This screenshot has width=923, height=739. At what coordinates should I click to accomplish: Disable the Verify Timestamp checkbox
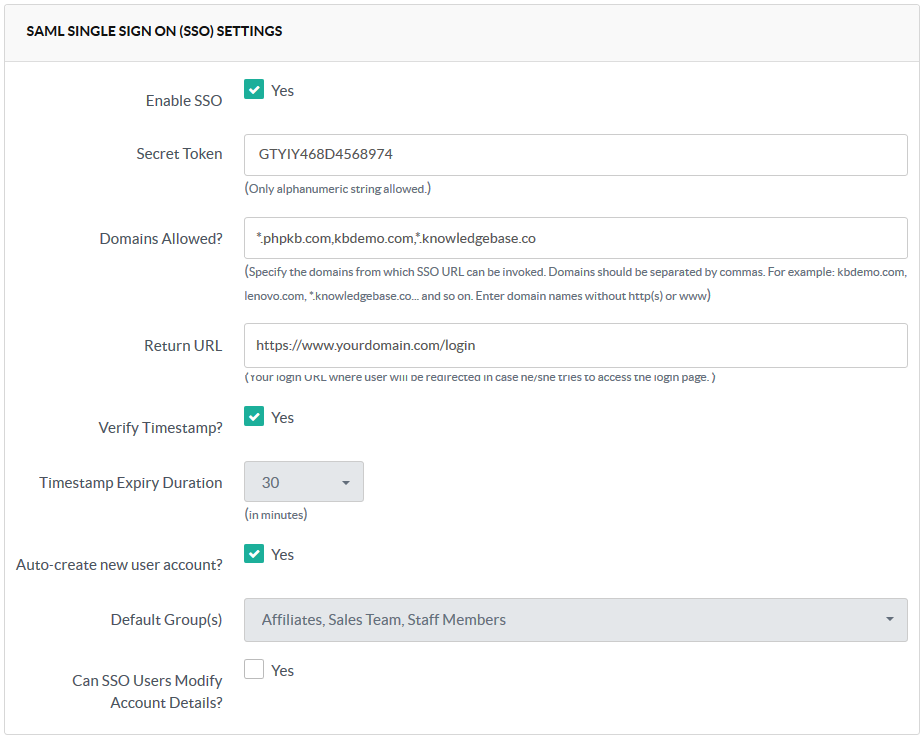click(x=254, y=417)
